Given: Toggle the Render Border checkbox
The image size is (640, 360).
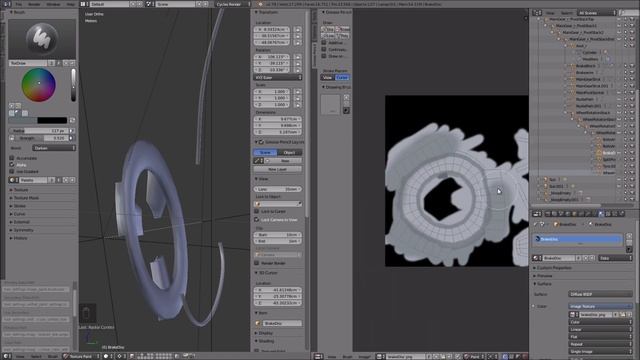Looking at the screenshot, I should click(257, 263).
